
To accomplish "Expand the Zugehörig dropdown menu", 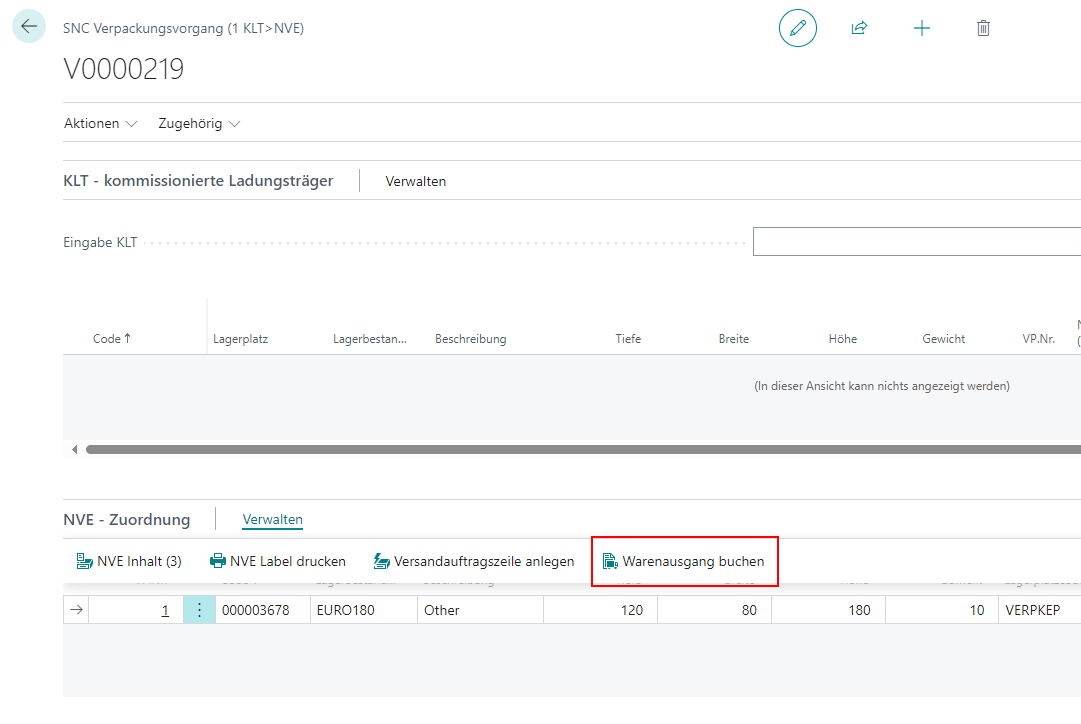I will (x=199, y=124).
